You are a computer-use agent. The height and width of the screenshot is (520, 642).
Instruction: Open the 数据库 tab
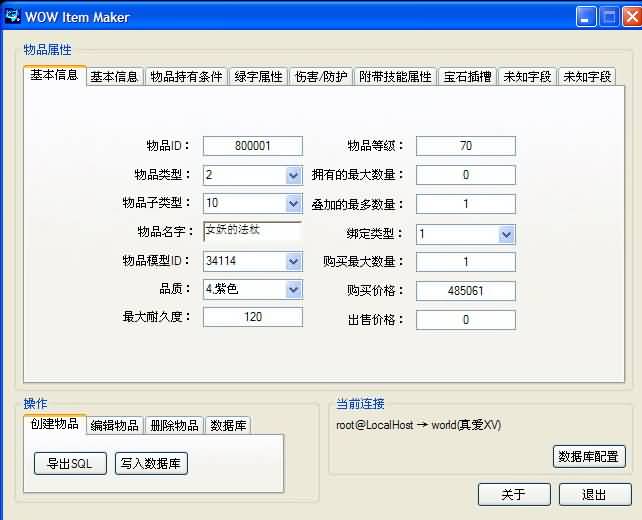click(x=228, y=425)
